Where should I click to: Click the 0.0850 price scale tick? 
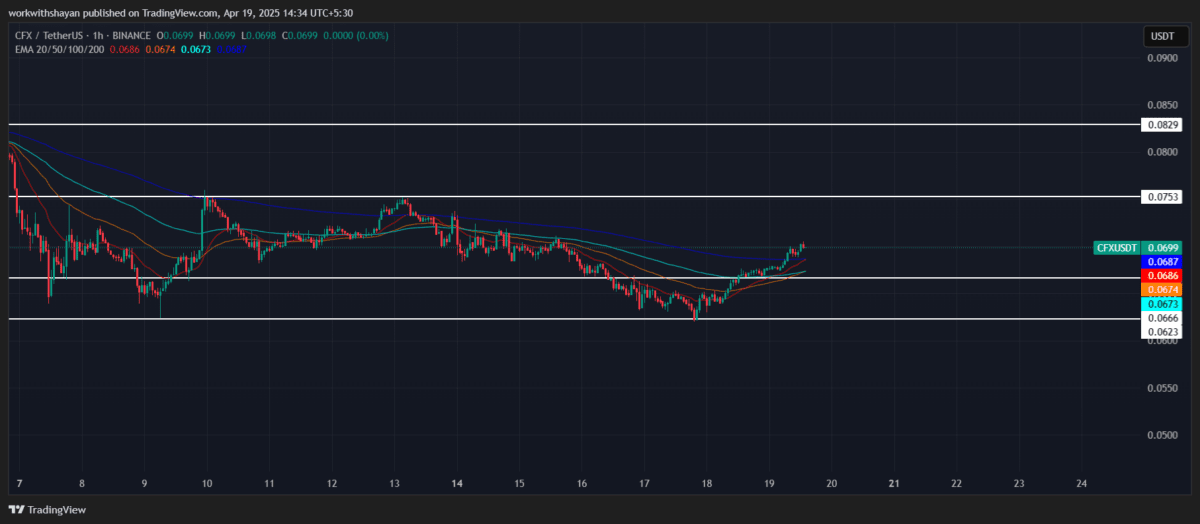pos(1162,105)
